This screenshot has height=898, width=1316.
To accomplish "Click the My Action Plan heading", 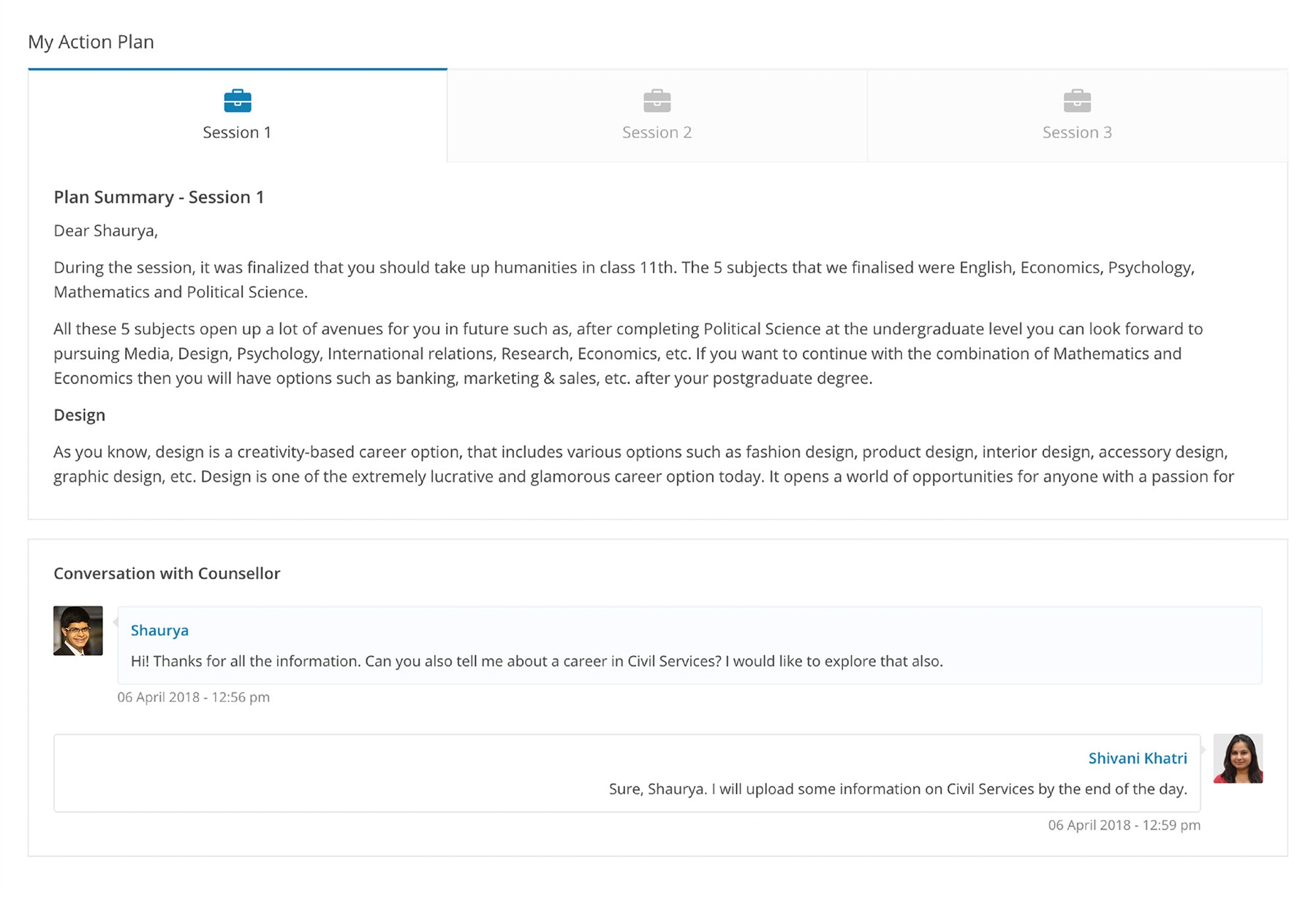I will (91, 42).
